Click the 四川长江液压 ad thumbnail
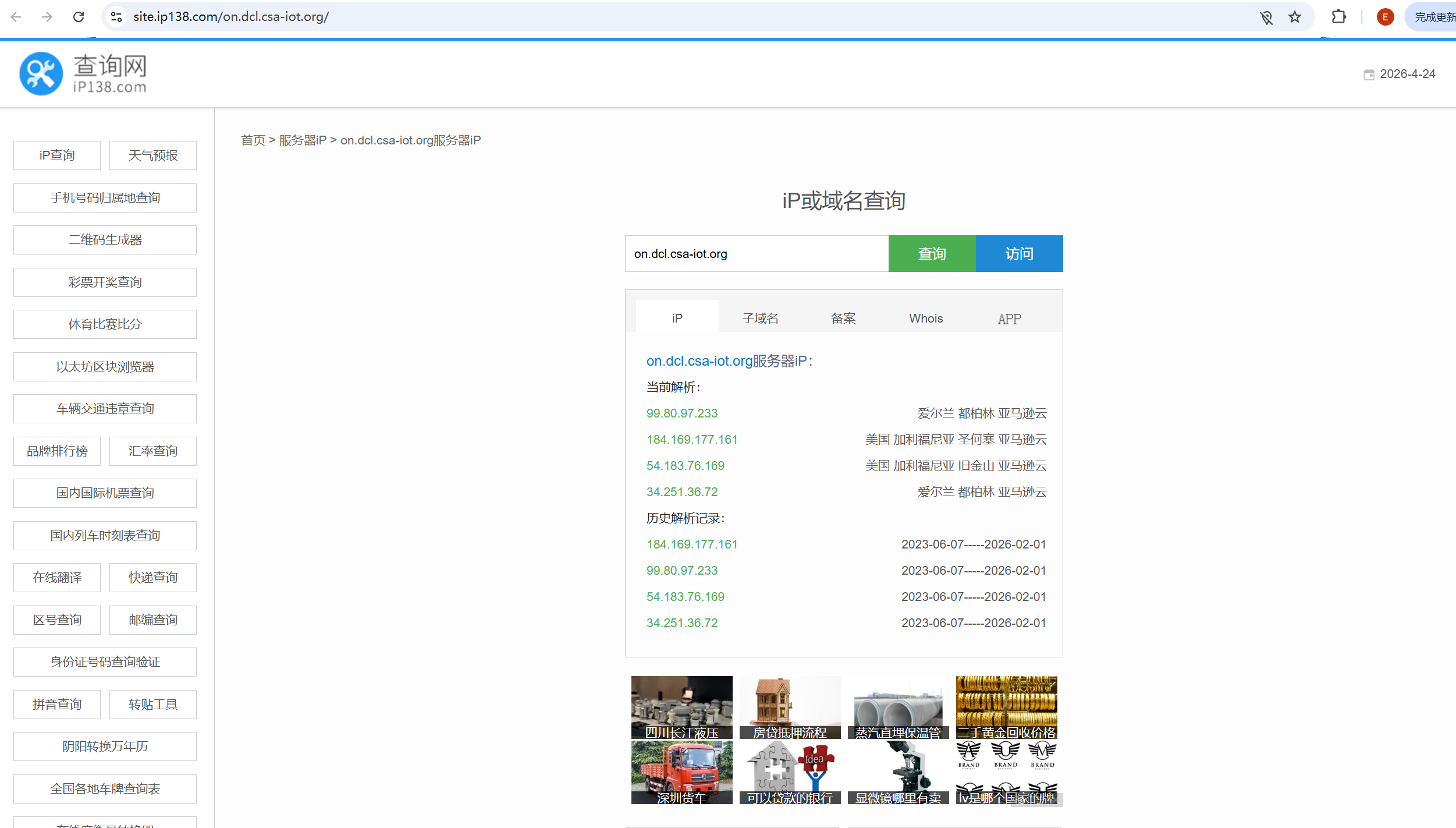The image size is (1456, 828). (x=682, y=707)
